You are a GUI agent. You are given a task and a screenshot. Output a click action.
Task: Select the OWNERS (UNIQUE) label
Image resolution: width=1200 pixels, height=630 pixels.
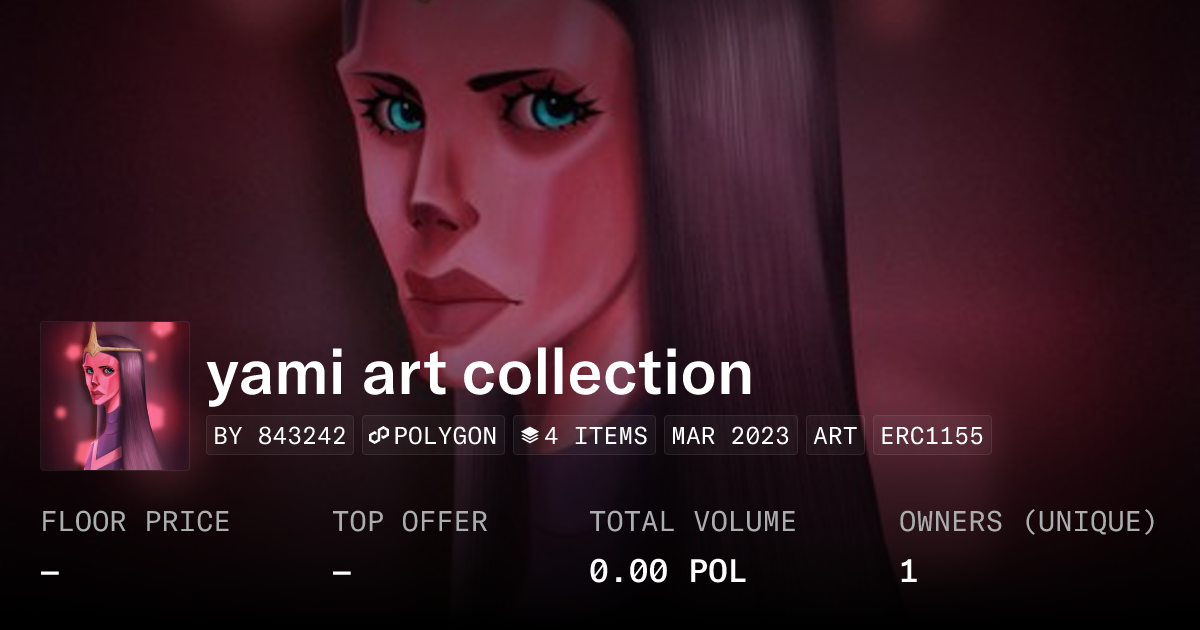pos(1028,522)
